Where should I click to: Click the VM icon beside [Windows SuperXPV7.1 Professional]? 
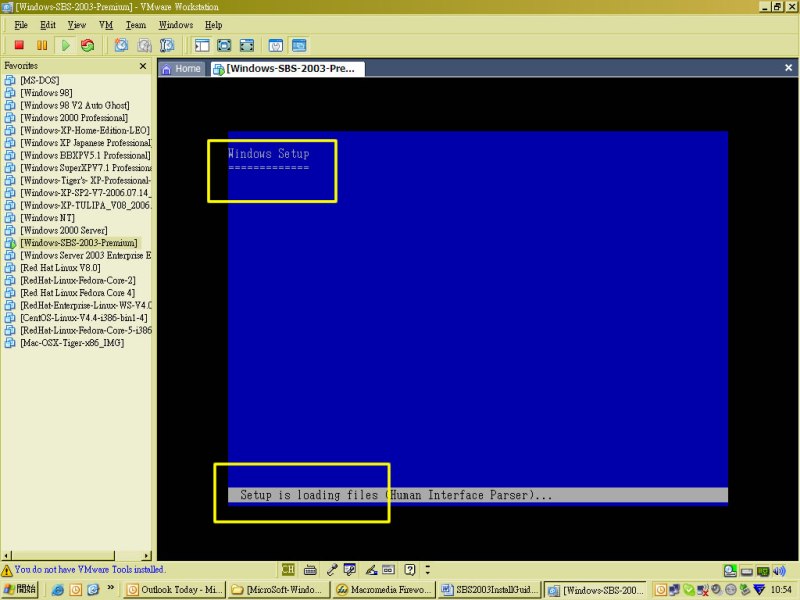pyautogui.click(x=10, y=168)
